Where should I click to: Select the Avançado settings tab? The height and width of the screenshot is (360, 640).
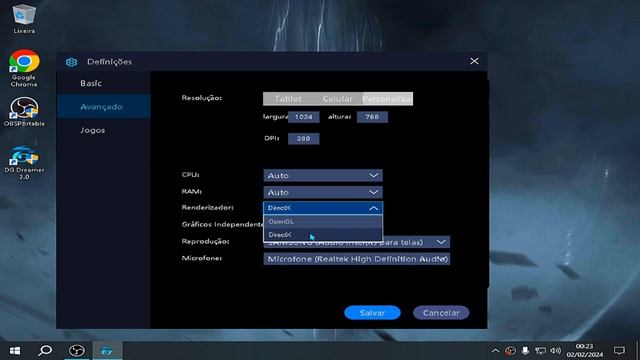point(104,107)
